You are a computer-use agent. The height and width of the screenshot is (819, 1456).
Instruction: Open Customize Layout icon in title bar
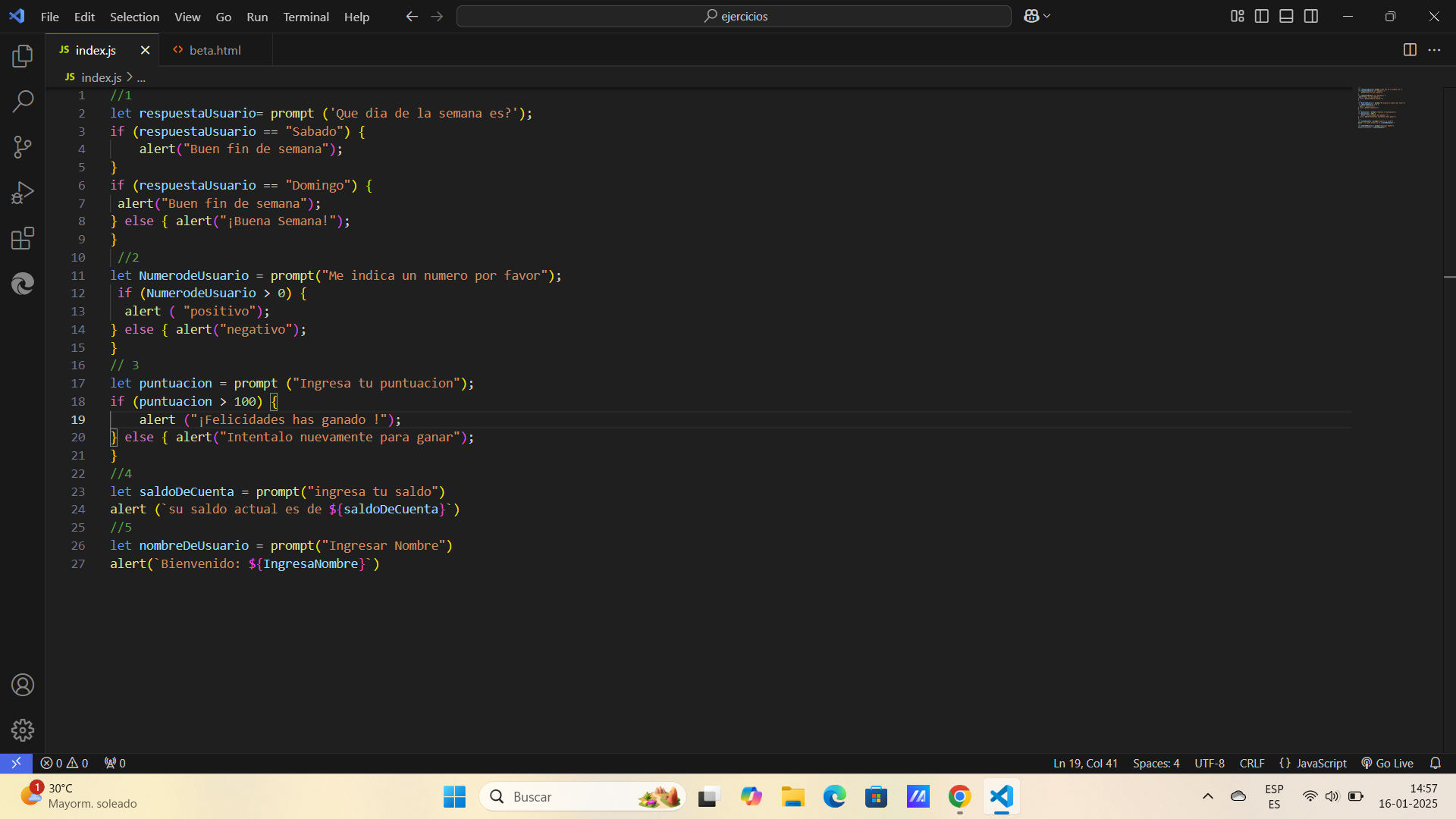click(x=1237, y=16)
